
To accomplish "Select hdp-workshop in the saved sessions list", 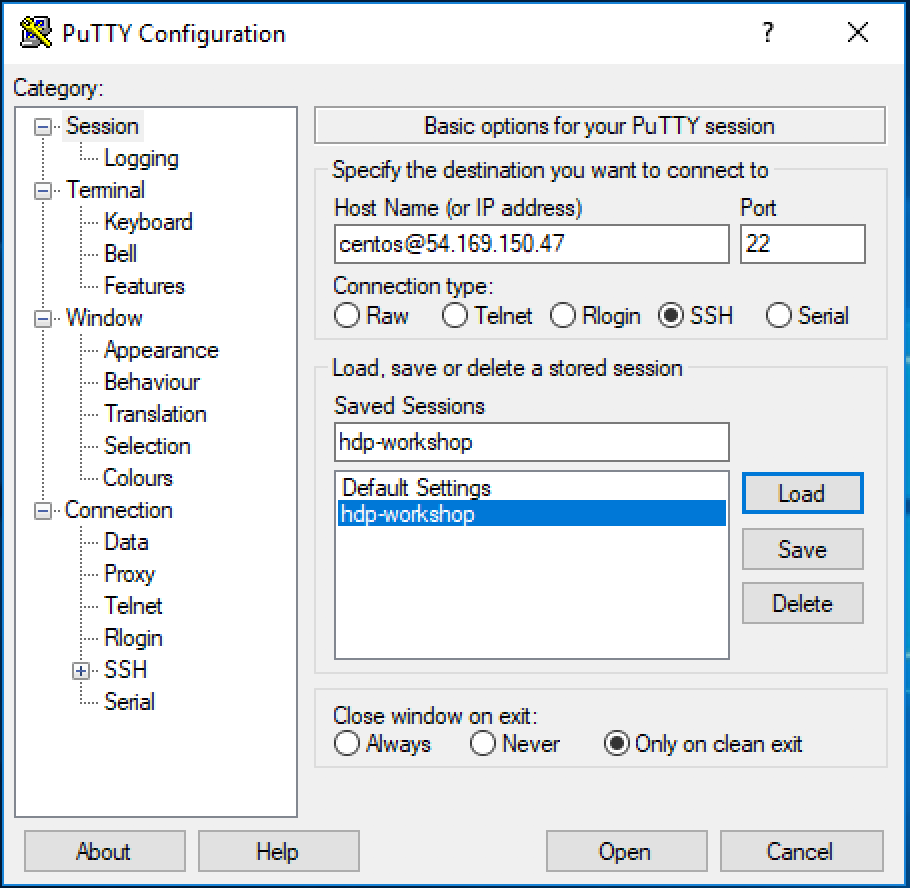I will tap(531, 514).
